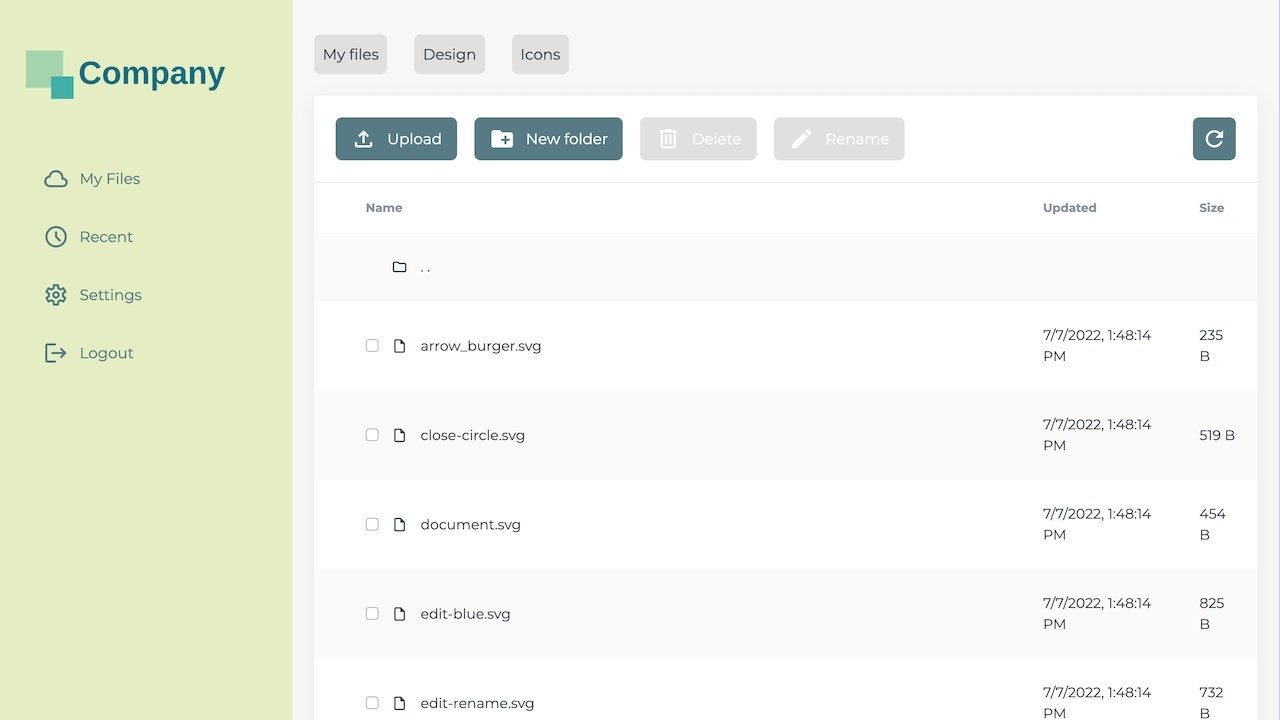Click the 454 B size value
The height and width of the screenshot is (720, 1280).
pyautogui.click(x=1212, y=524)
